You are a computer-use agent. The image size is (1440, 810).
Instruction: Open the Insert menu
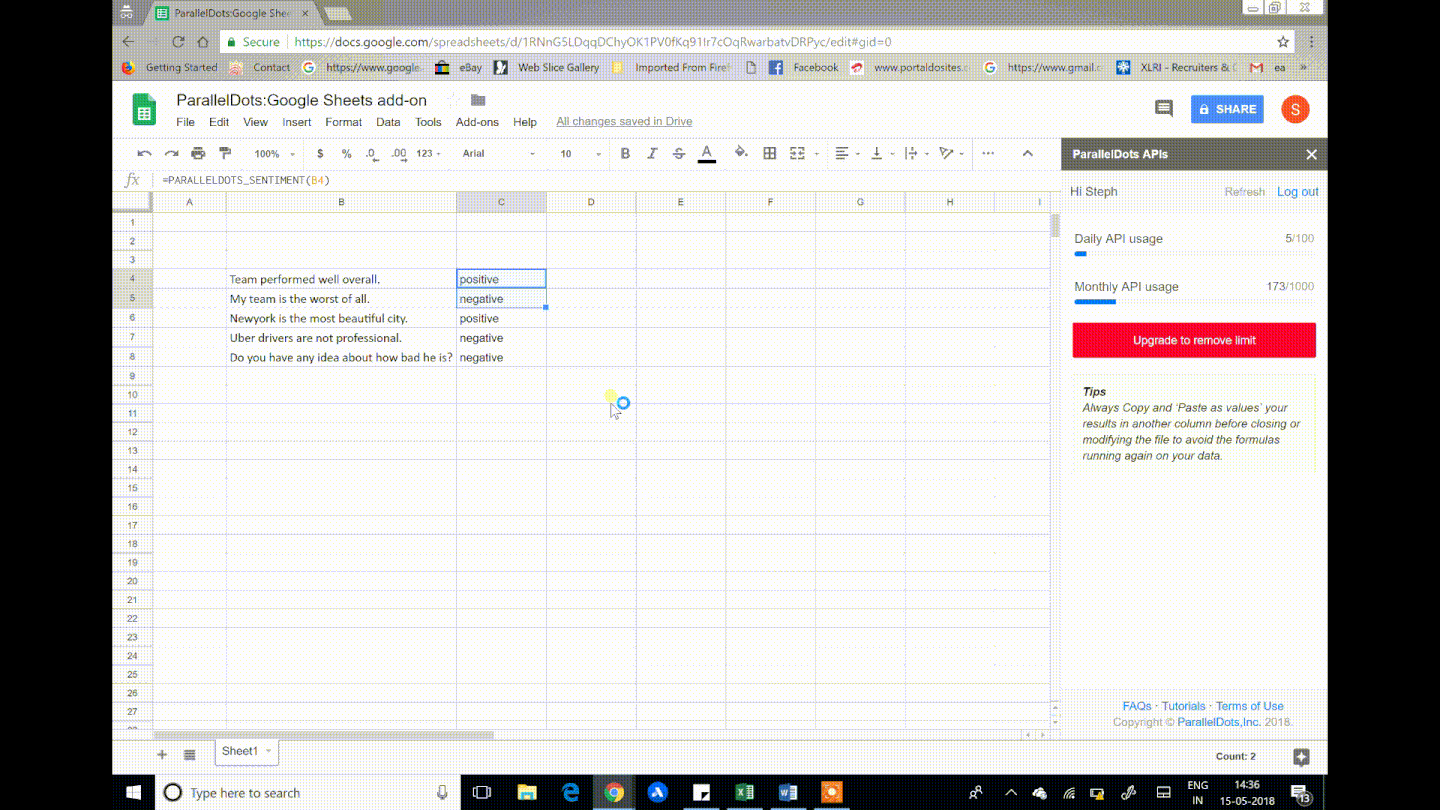(x=297, y=122)
